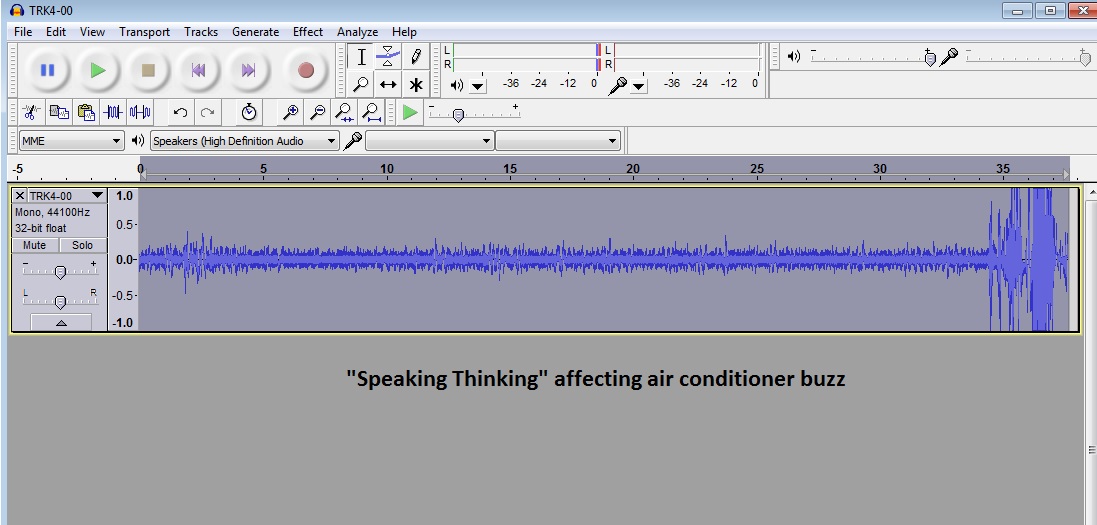1097x525 pixels.
Task: Remove track with the X button
Action: click(20, 196)
